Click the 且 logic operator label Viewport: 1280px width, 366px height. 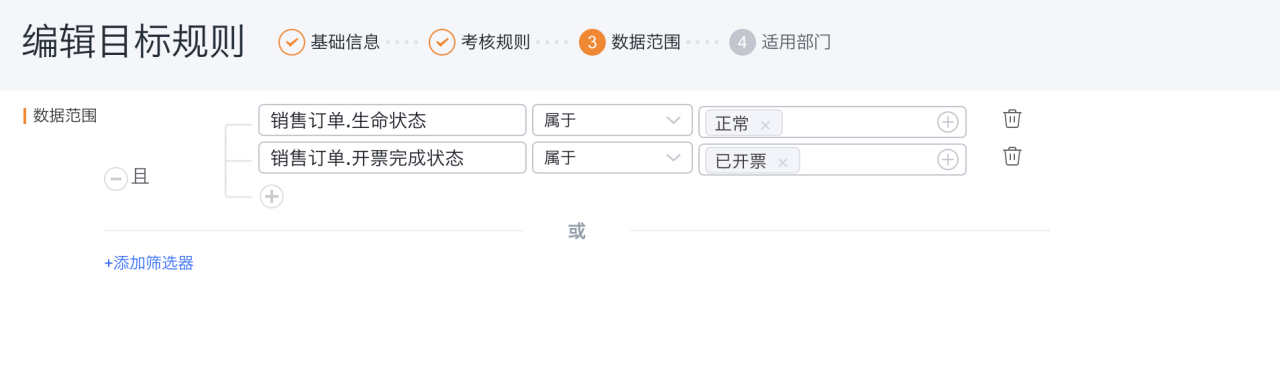[x=141, y=178]
